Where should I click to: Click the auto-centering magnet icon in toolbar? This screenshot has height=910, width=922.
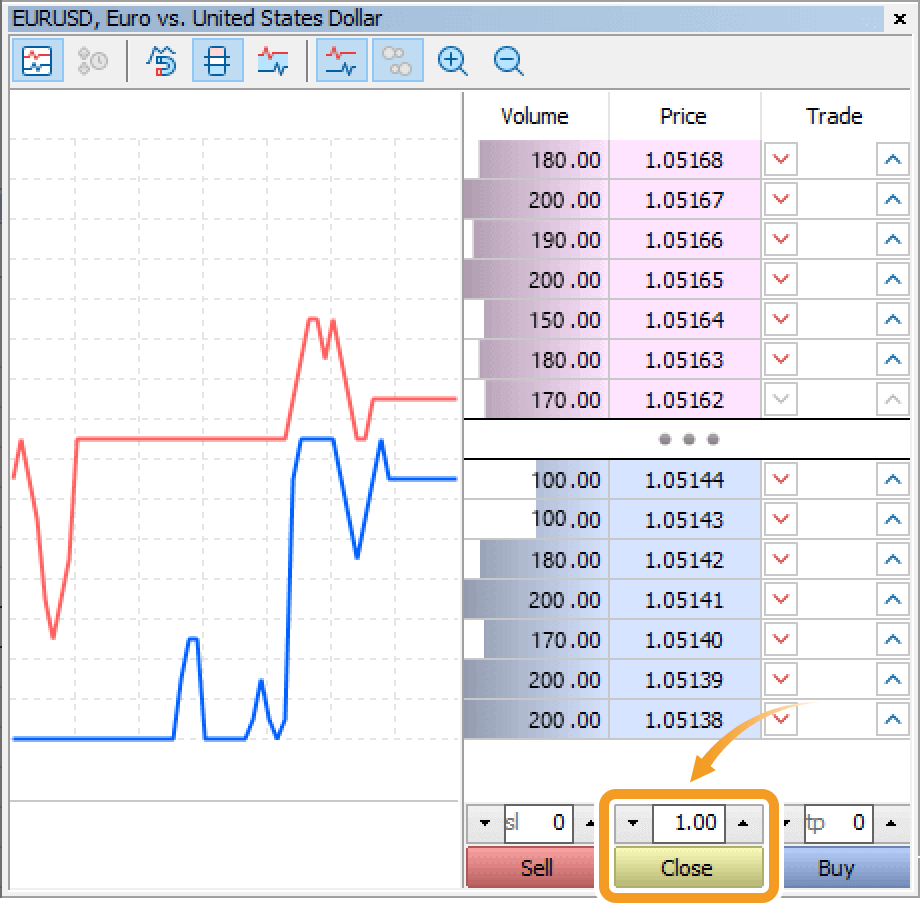coord(161,61)
